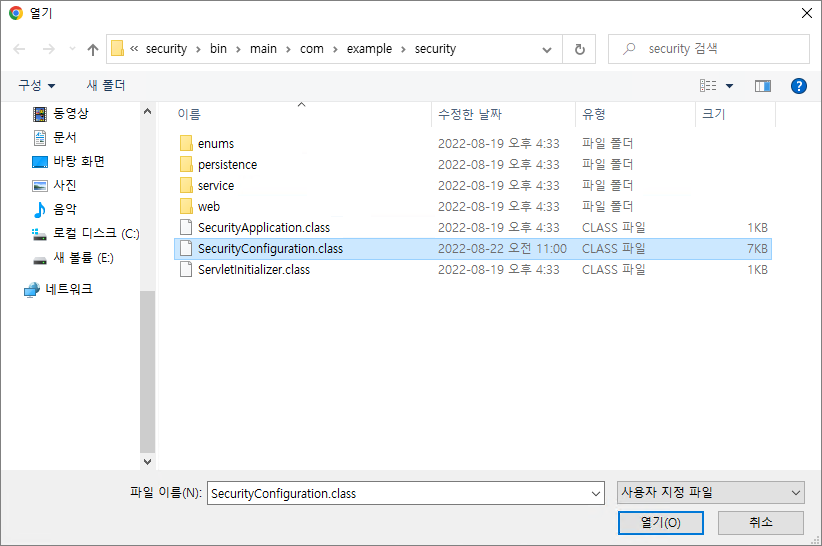
Task: Select 'service' folder name
Action: 216,185
